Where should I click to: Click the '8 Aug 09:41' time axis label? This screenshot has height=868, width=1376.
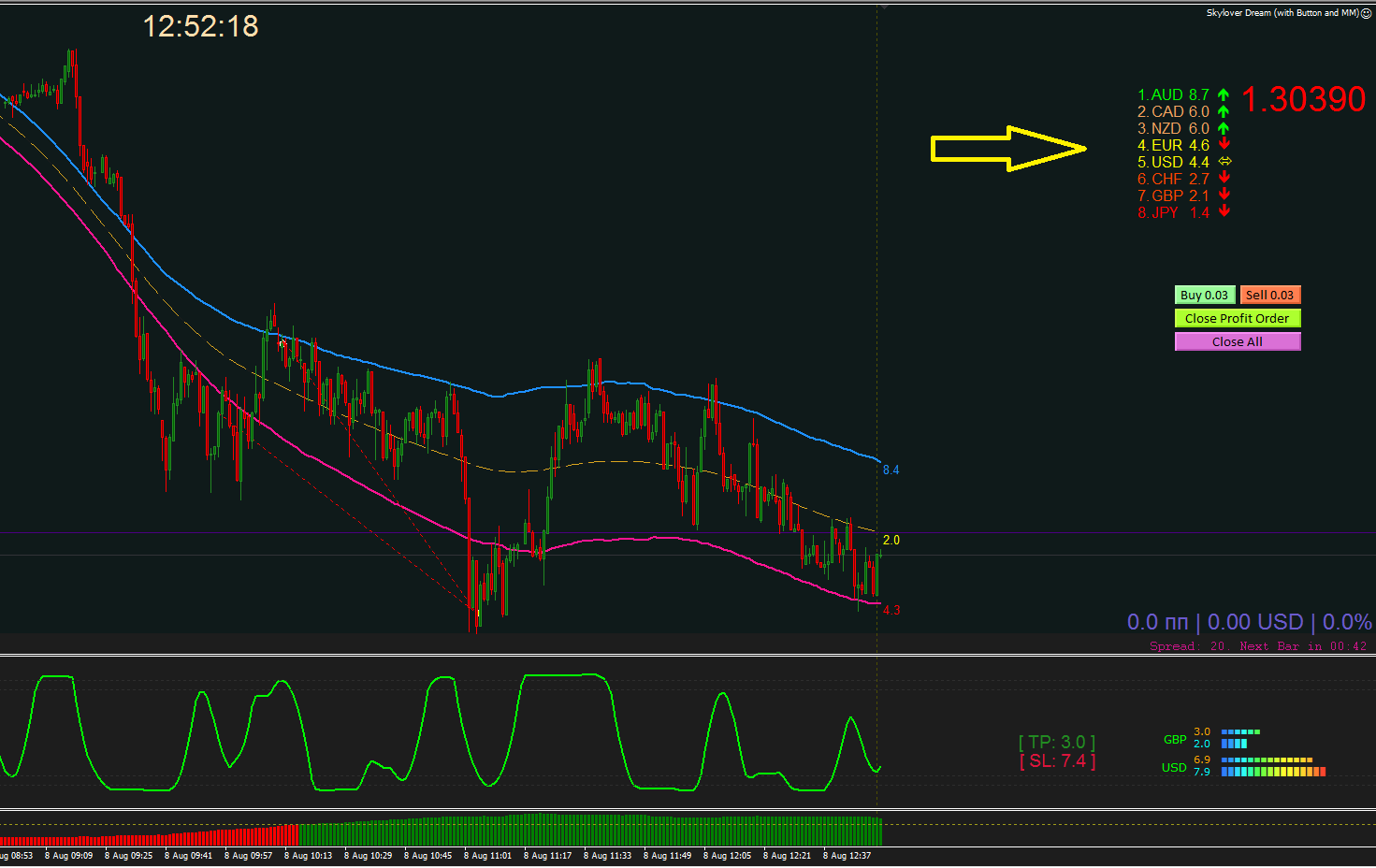pyautogui.click(x=189, y=856)
